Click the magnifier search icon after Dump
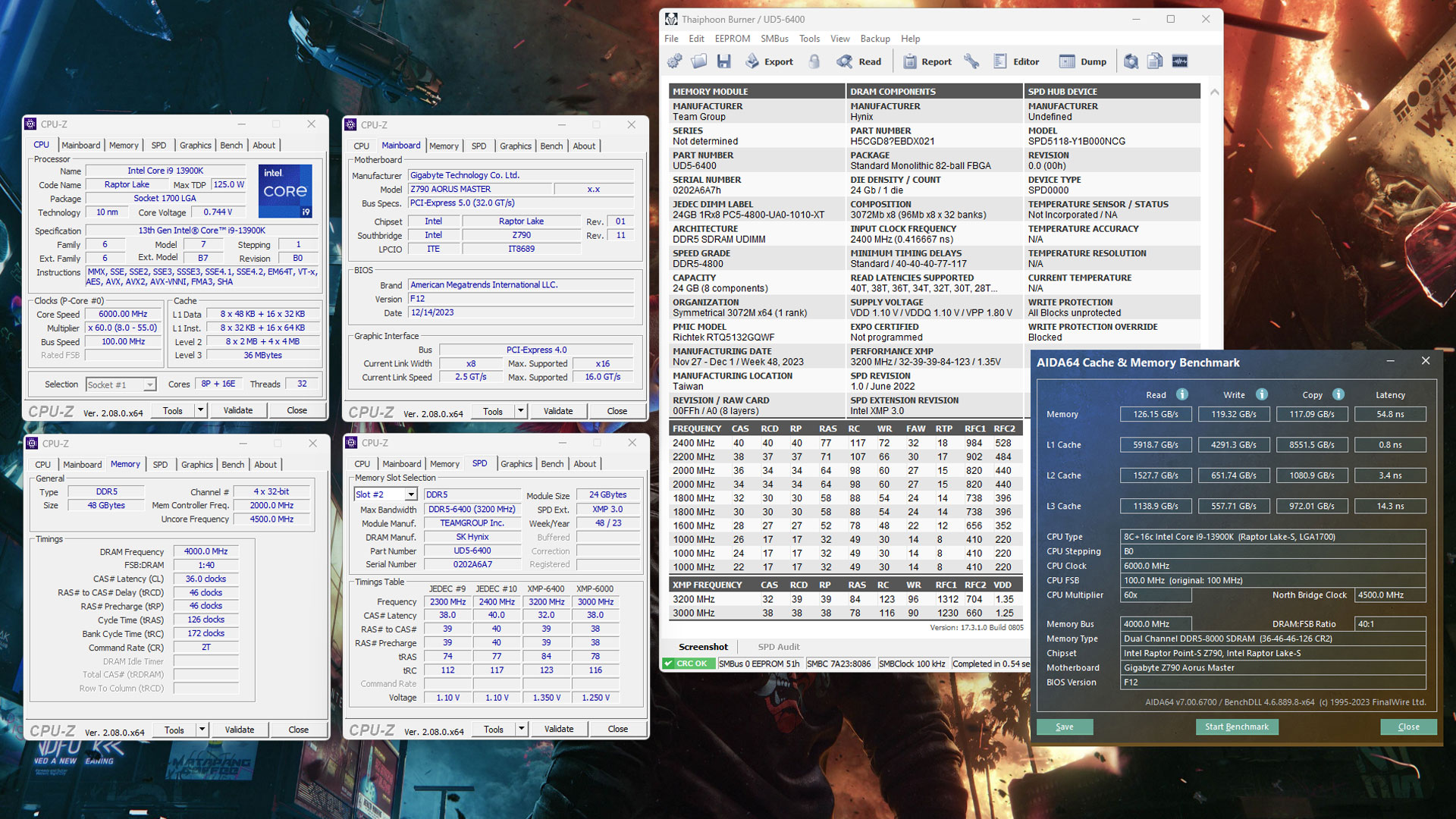 tap(1131, 61)
